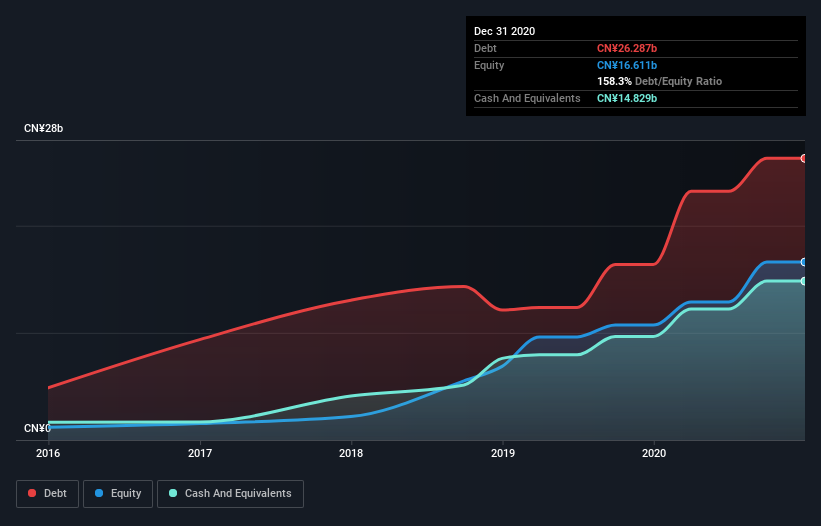Click the 2018 x-axis label

(x=351, y=453)
